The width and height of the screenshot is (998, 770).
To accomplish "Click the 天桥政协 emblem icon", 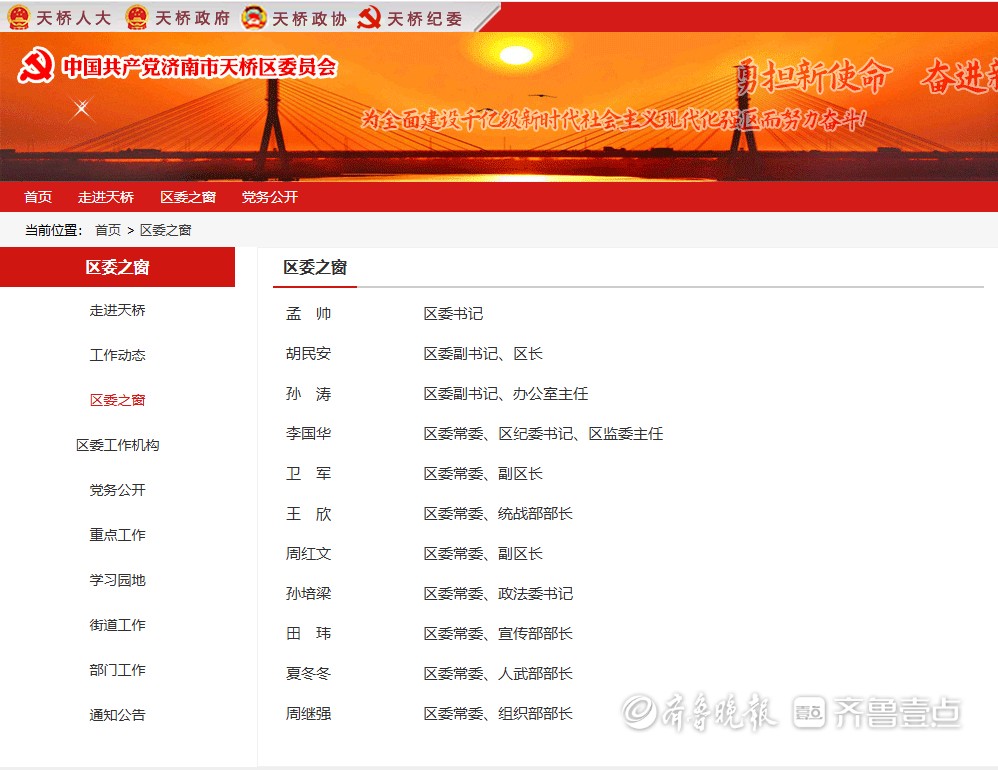I will click(x=254, y=18).
